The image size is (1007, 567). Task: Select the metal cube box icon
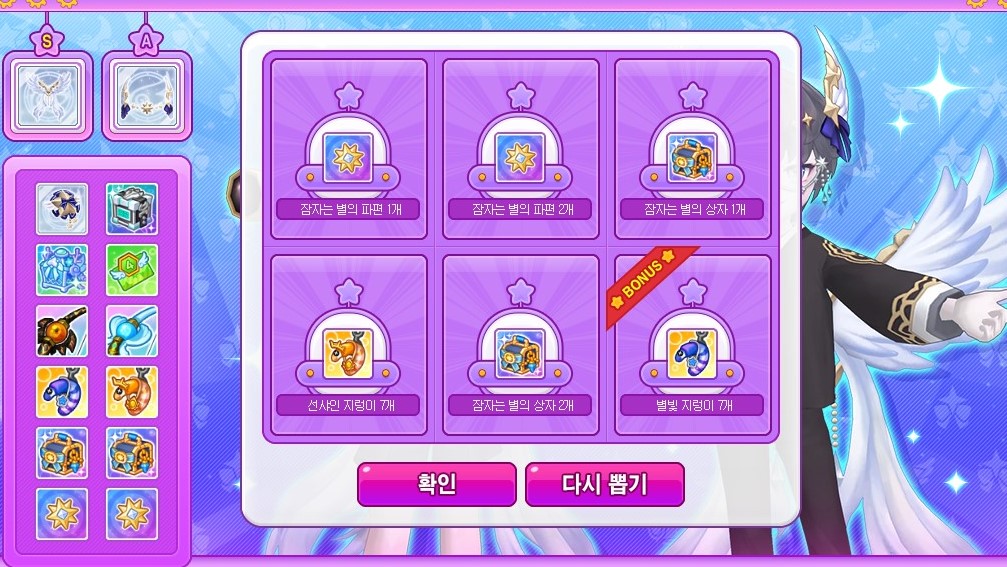tap(132, 209)
